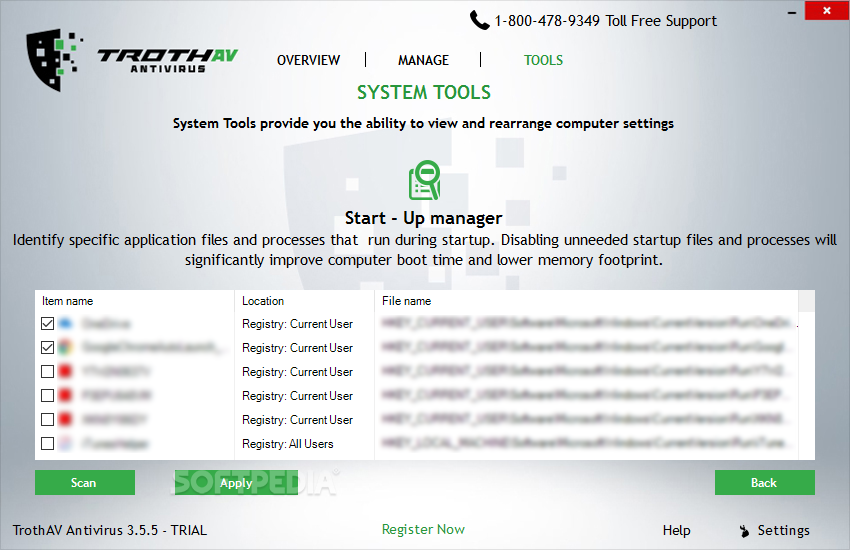Click the Settings gear icon
The image size is (850, 550).
click(744, 530)
